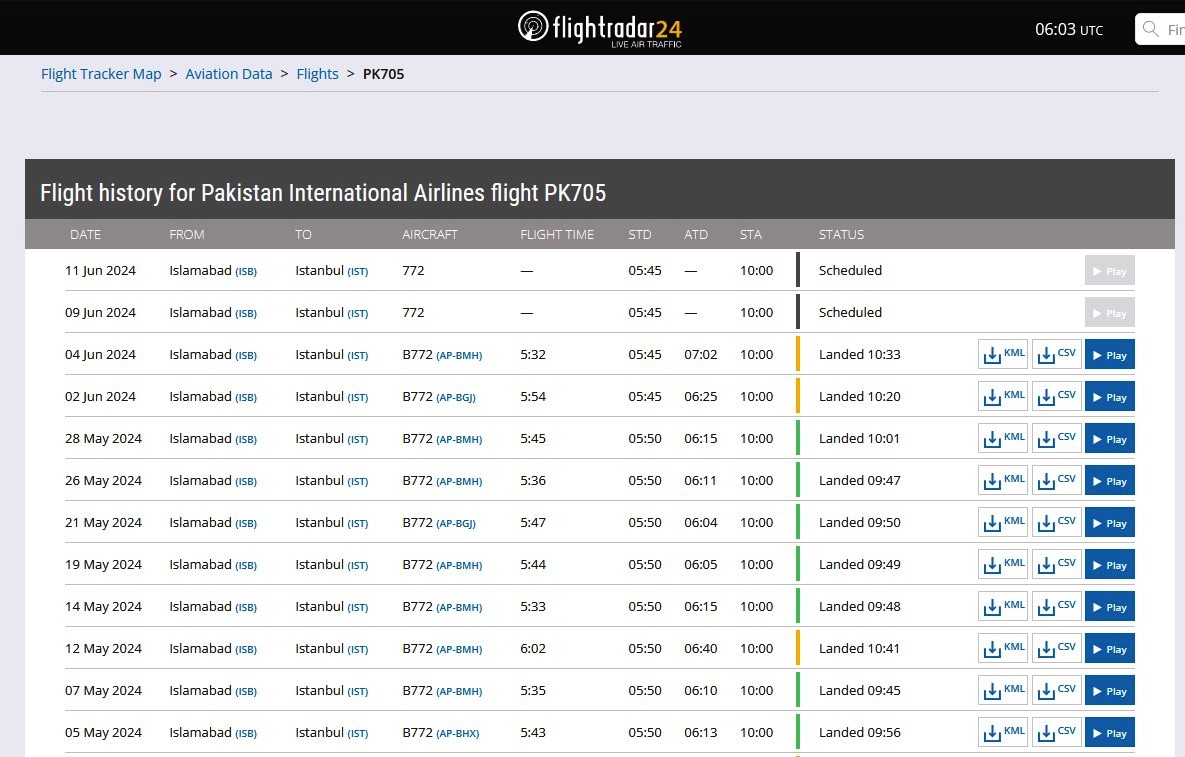This screenshot has height=757, width=1185.
Task: Select Scheduled status on 11 Jun row
Action: point(850,270)
